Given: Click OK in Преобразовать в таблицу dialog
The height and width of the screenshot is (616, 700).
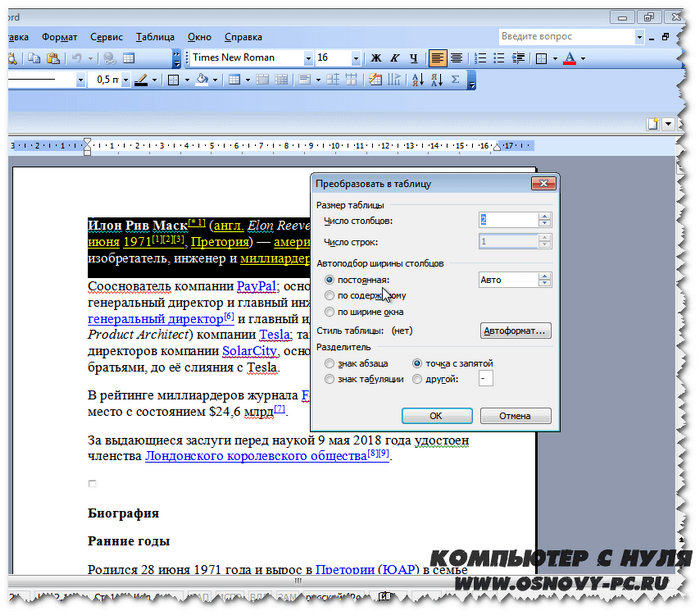Looking at the screenshot, I should (437, 416).
